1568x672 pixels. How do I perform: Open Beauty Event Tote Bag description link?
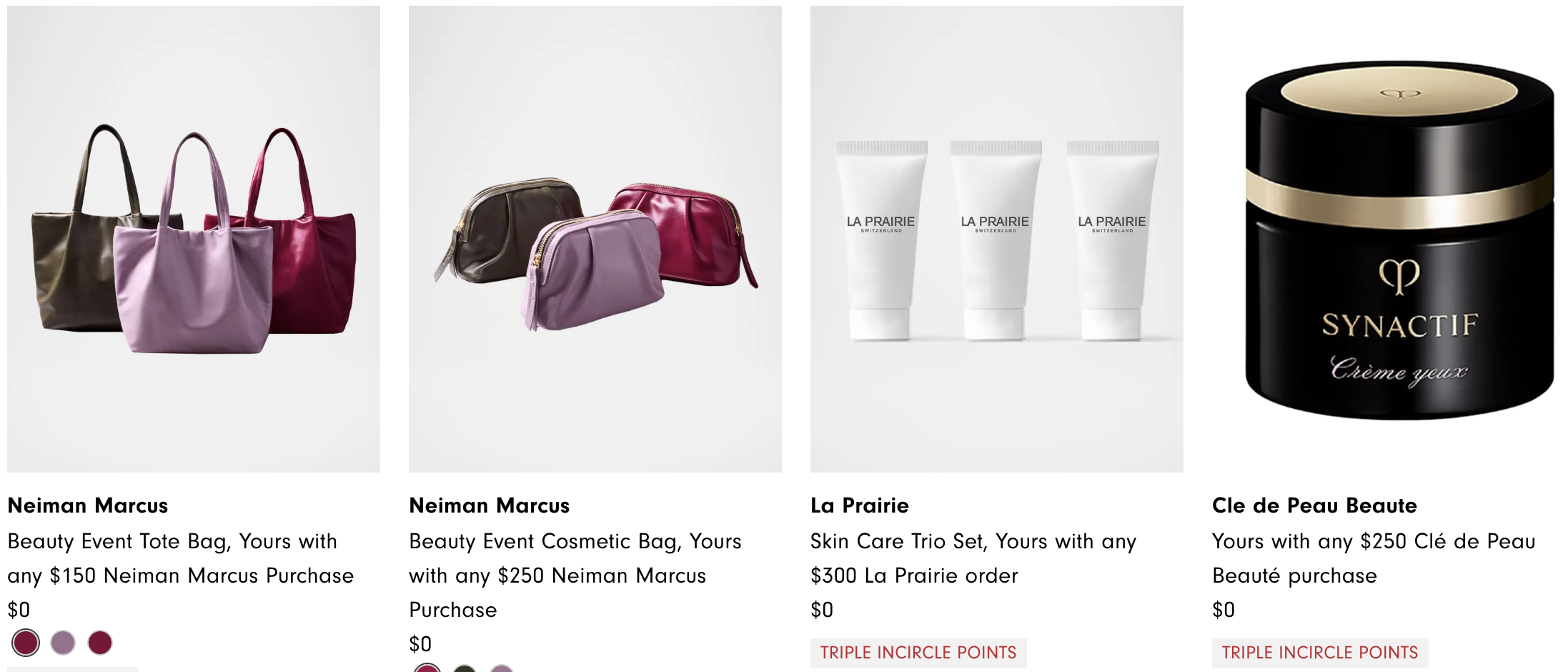pos(181,558)
